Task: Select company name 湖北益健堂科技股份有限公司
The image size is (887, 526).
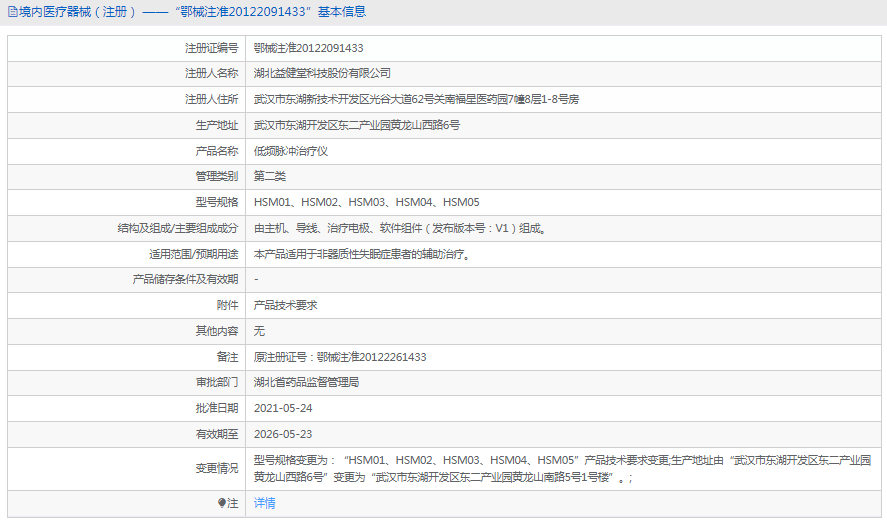Action: [322, 73]
